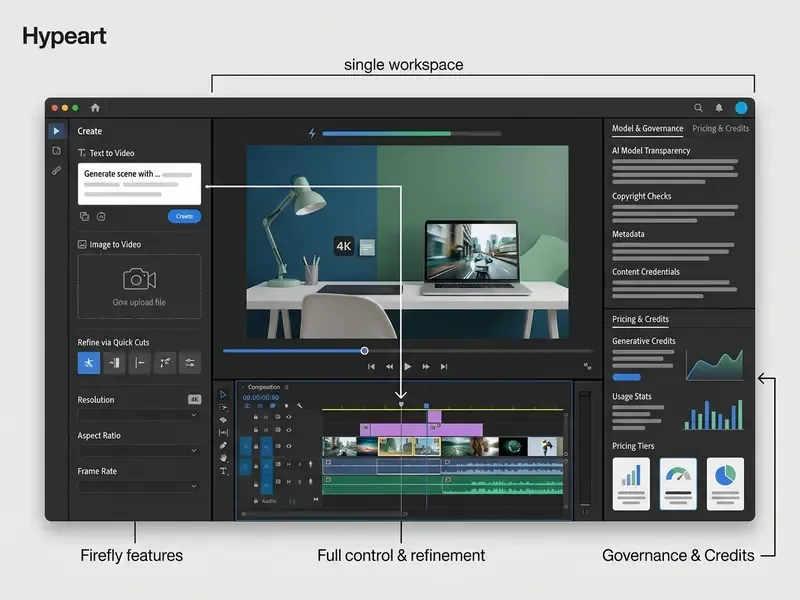The width and height of the screenshot is (800, 600).
Task: Switch to Pricing & Credits top tab
Action: coord(720,129)
